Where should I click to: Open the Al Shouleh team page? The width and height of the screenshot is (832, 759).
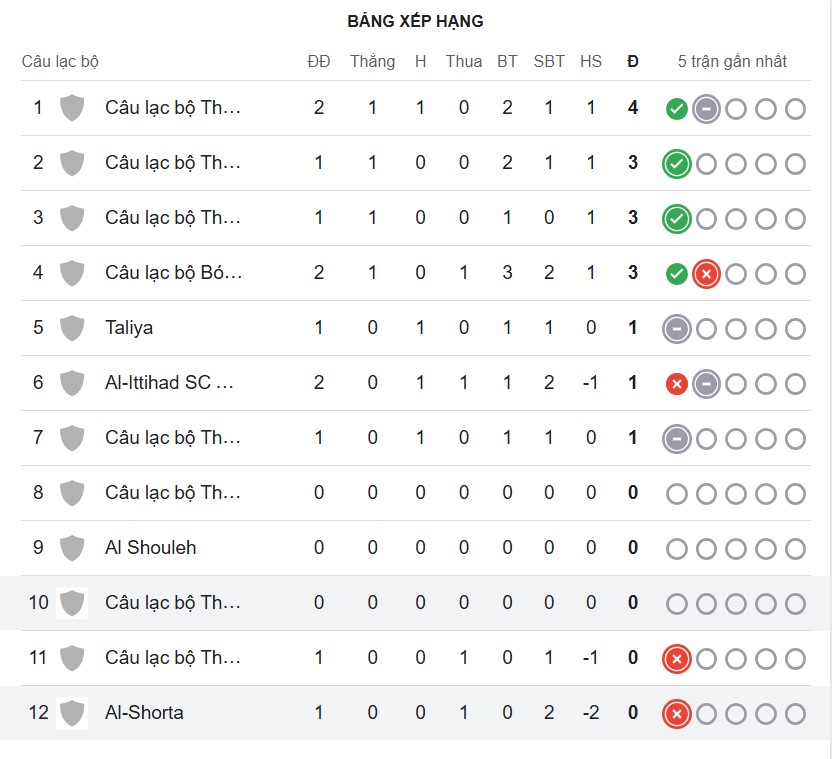pos(150,548)
